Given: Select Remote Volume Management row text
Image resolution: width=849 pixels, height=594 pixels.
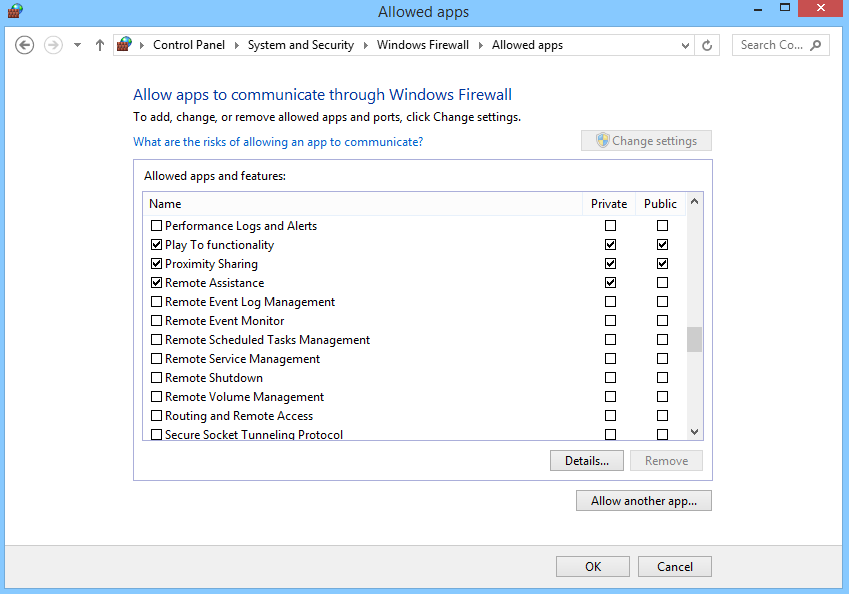Looking at the screenshot, I should pyautogui.click(x=244, y=397).
